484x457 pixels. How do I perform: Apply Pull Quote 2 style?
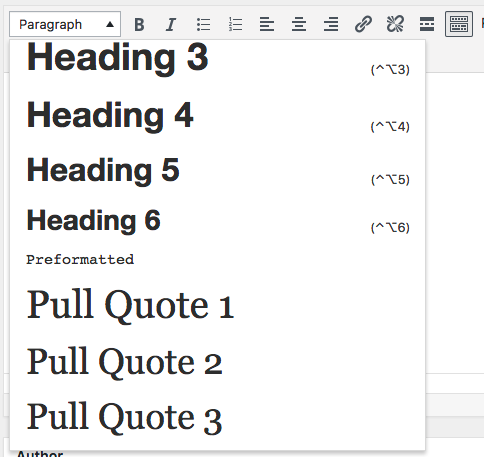tap(218, 361)
